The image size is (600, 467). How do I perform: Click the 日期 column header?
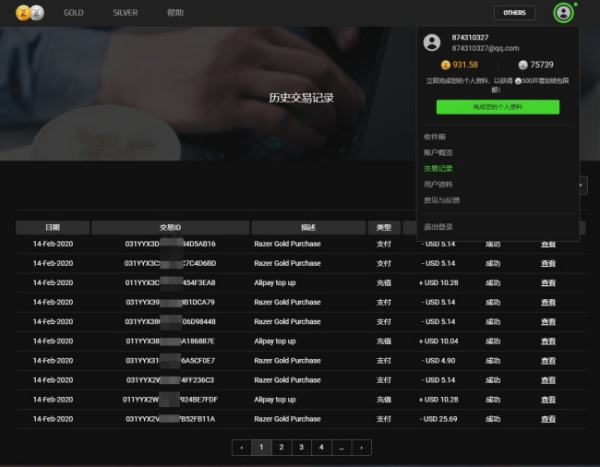(53, 227)
